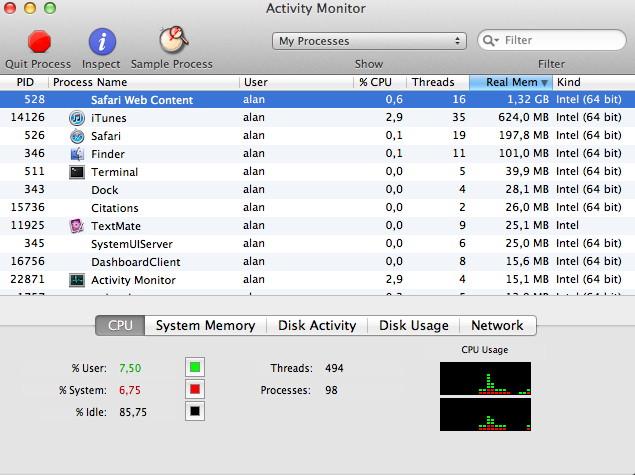Click the % System value 6,75
635x475 pixels.
(x=130, y=390)
